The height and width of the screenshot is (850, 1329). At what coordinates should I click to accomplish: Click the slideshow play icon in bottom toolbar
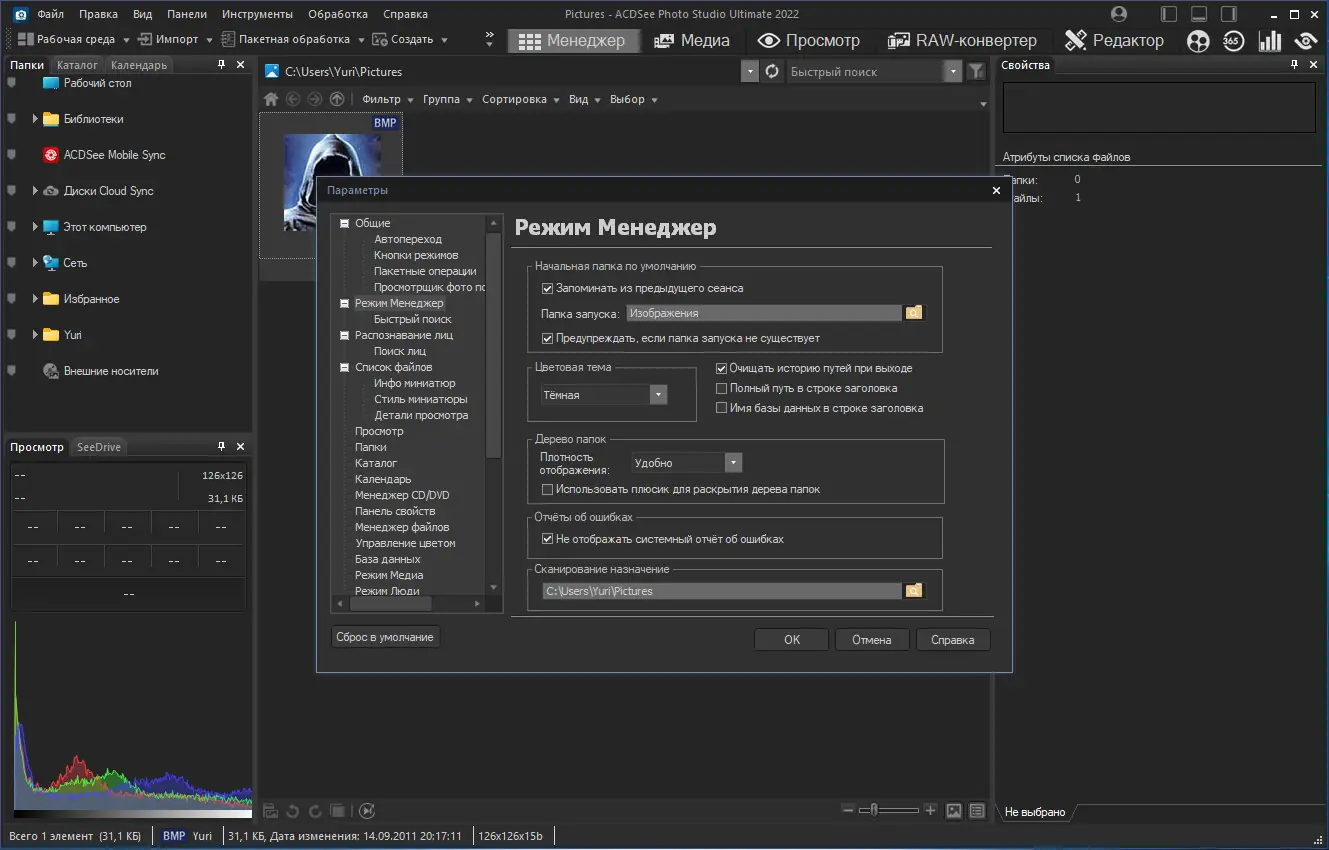pyautogui.click(x=367, y=811)
